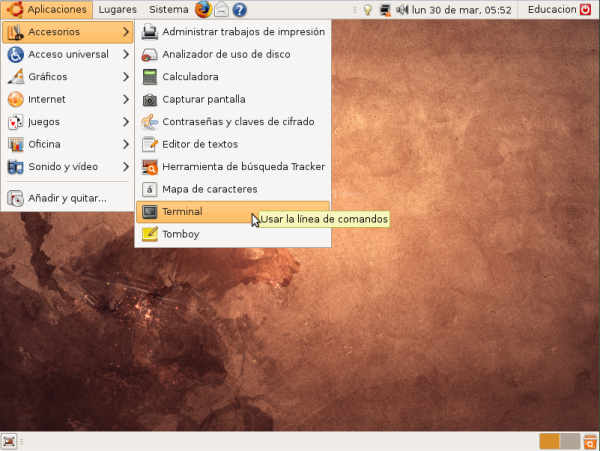Image resolution: width=600 pixels, height=451 pixels.
Task: Open the Sistema menu
Action: [x=168, y=10]
